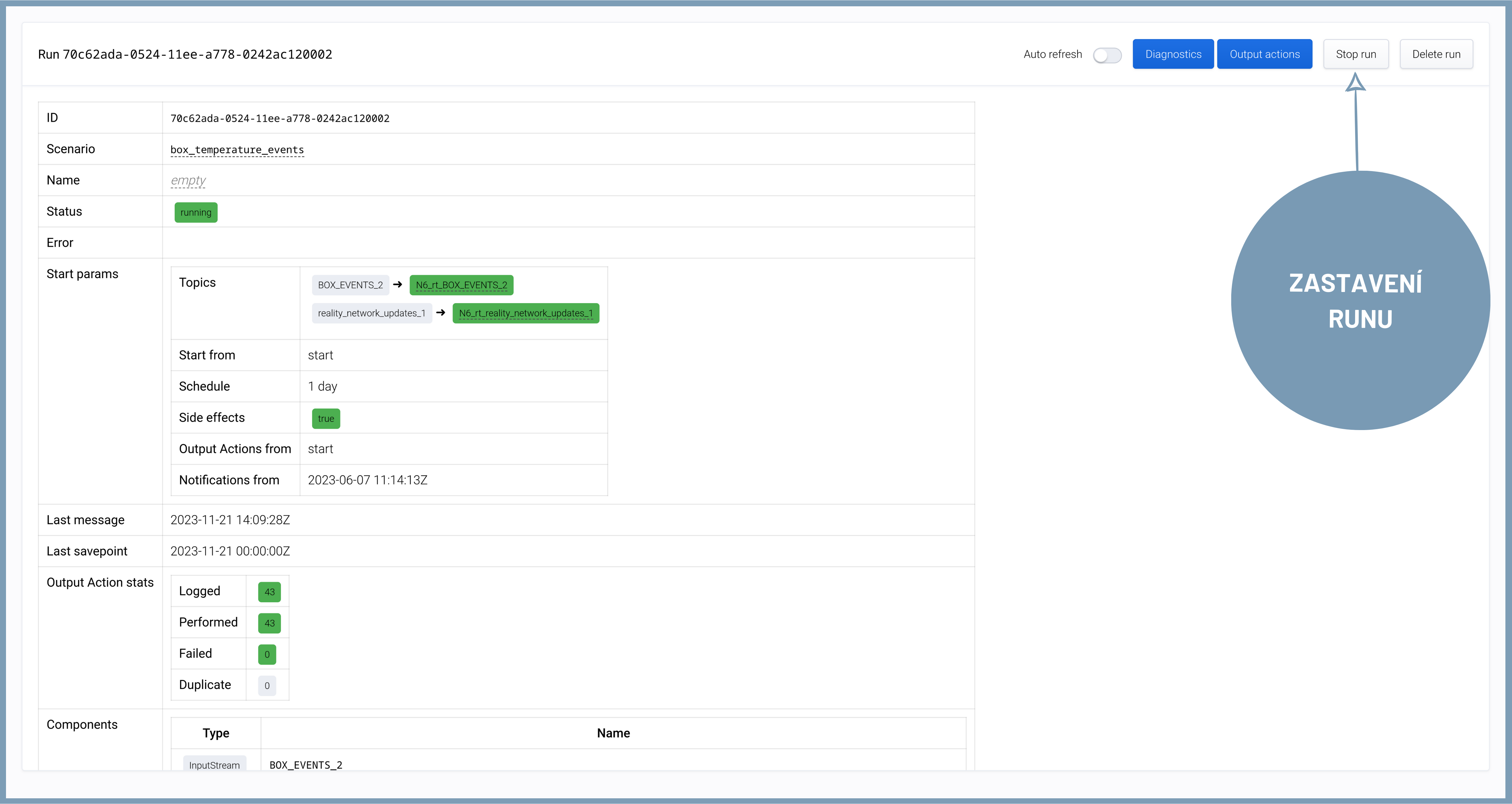Open the N6_rt_BOX_EVENTS_2 topic link
The height and width of the screenshot is (804, 1512).
tap(461, 285)
